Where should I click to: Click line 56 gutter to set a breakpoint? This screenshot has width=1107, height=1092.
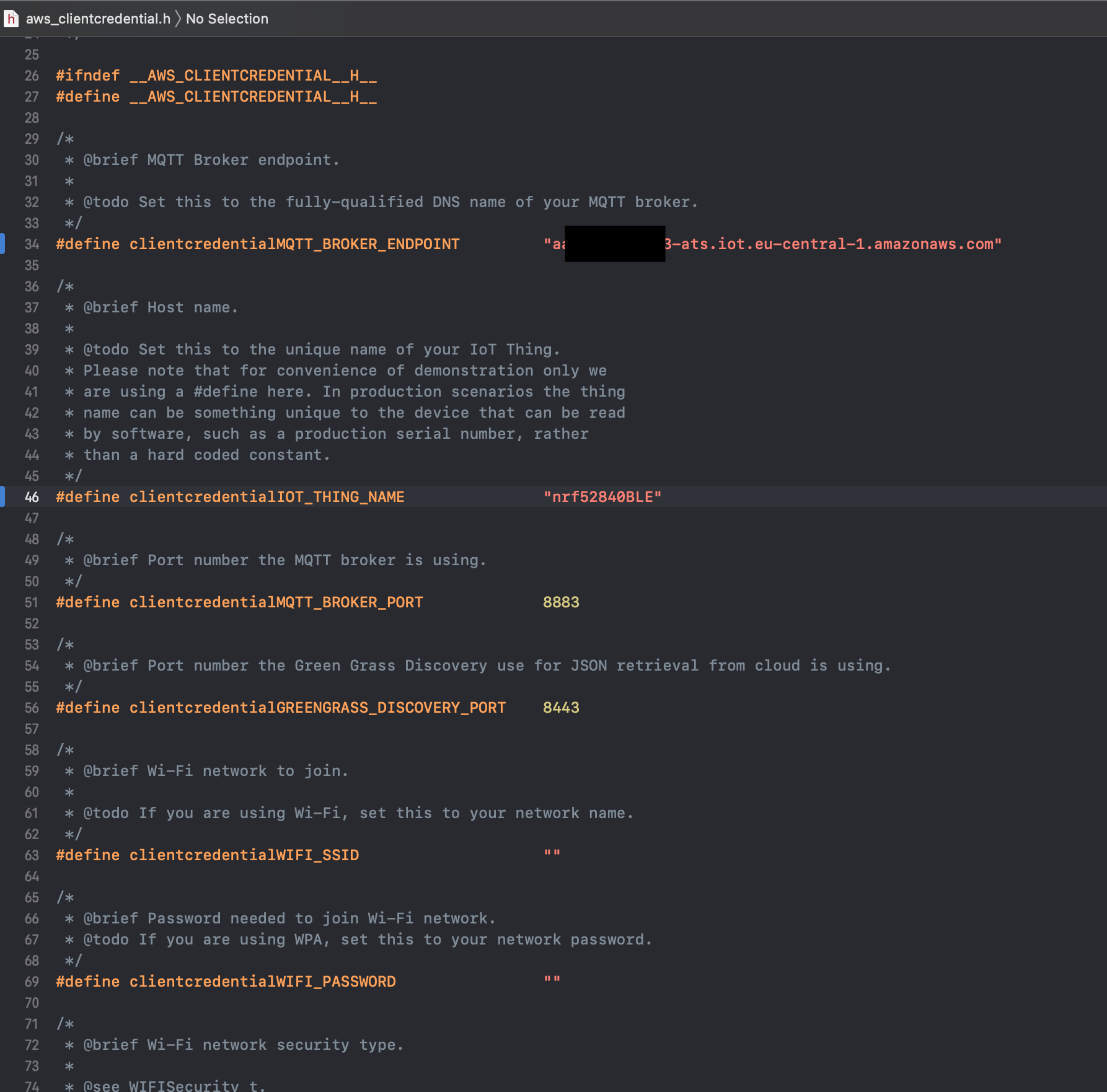(32, 707)
